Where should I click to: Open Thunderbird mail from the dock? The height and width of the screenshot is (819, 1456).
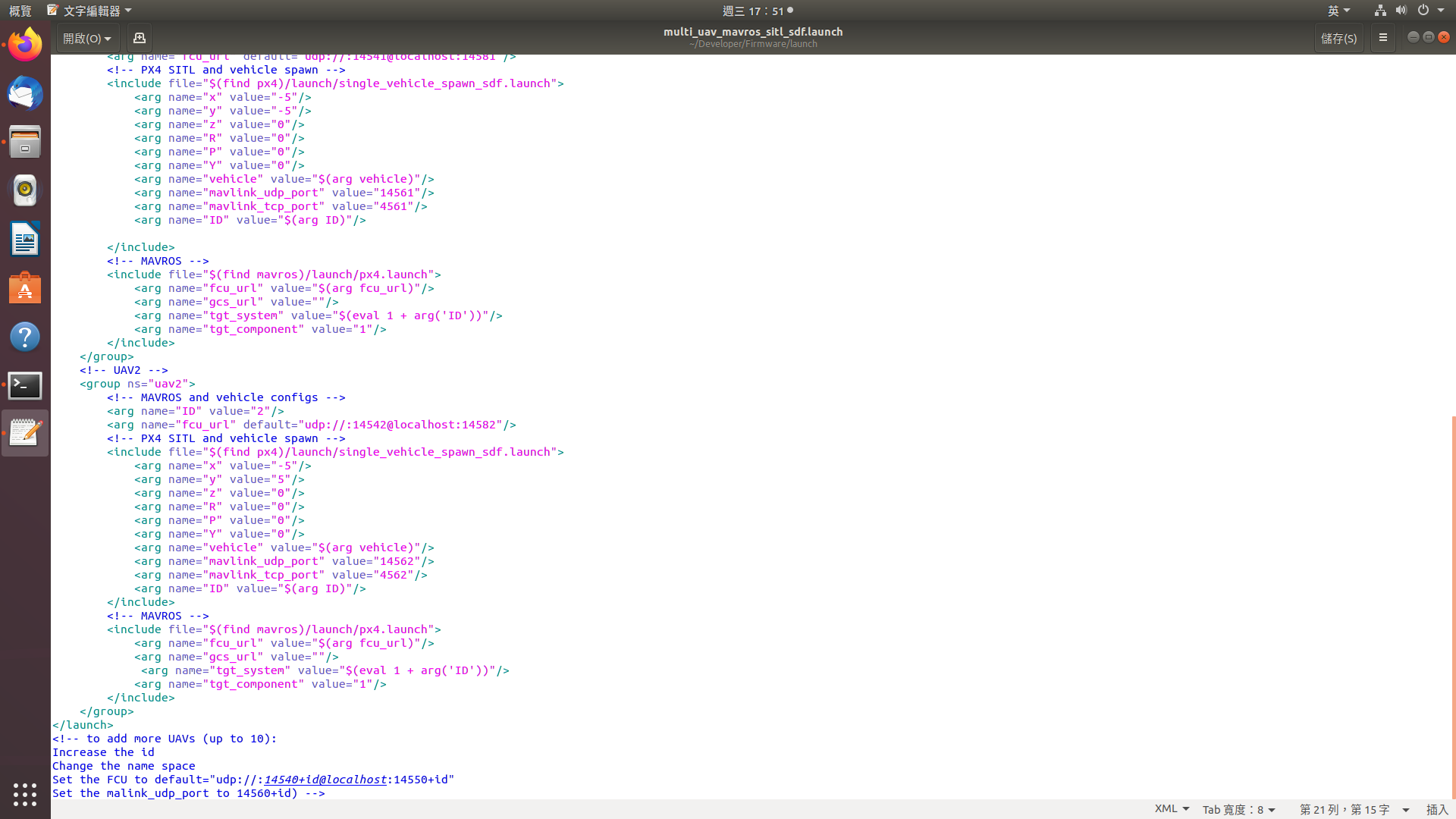point(25,94)
